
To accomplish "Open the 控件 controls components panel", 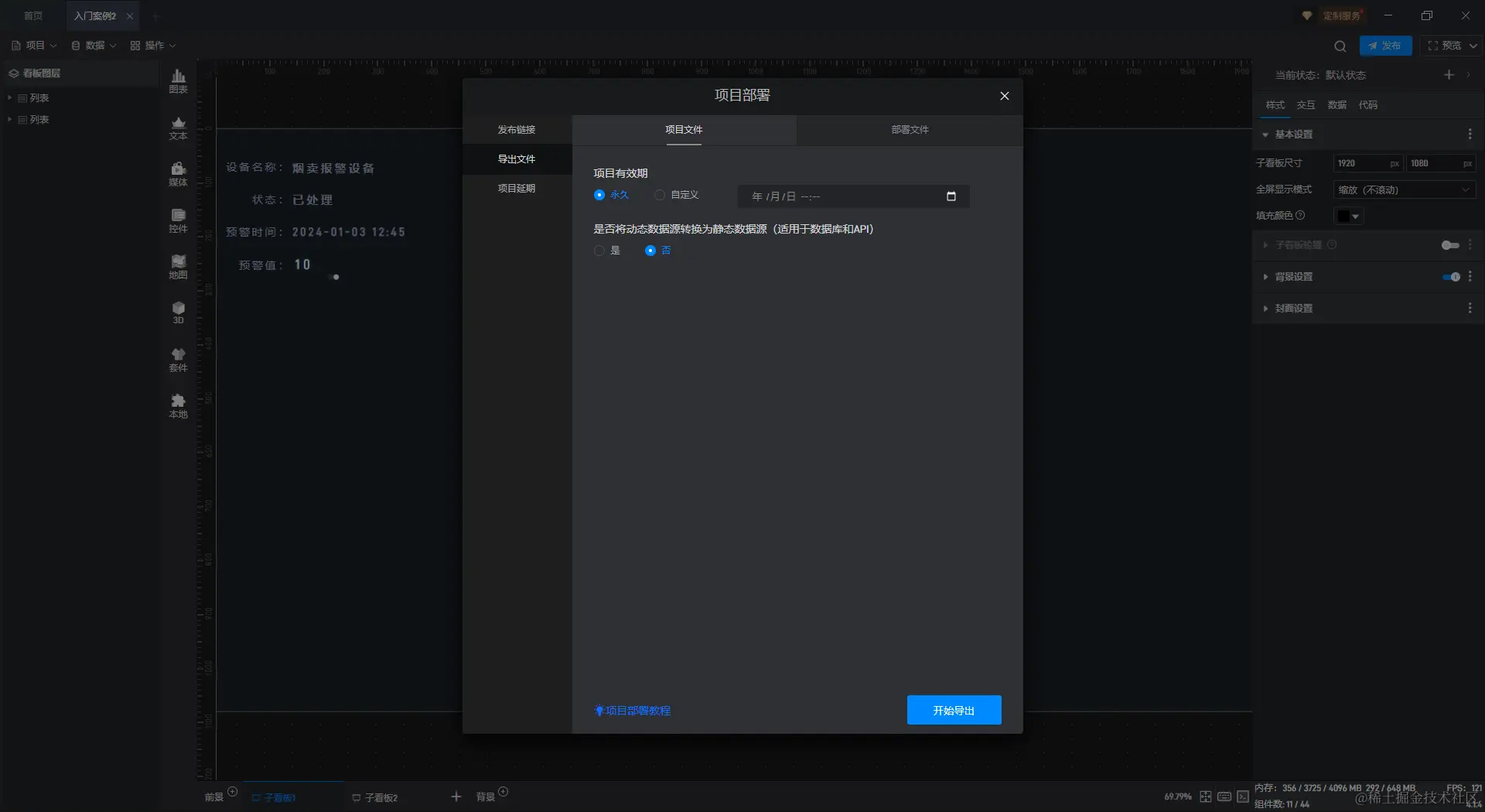I will click(178, 220).
